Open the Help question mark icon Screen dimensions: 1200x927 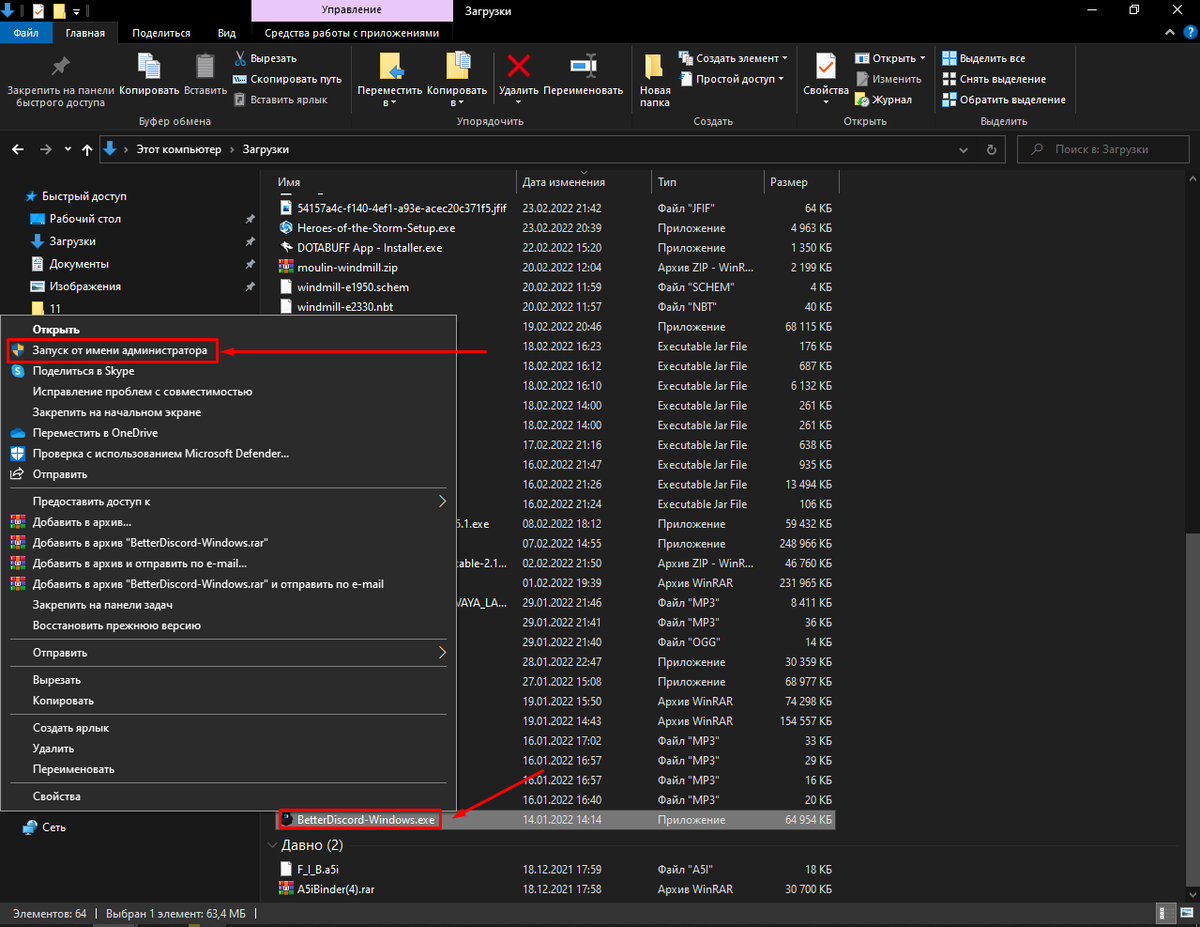click(1189, 33)
